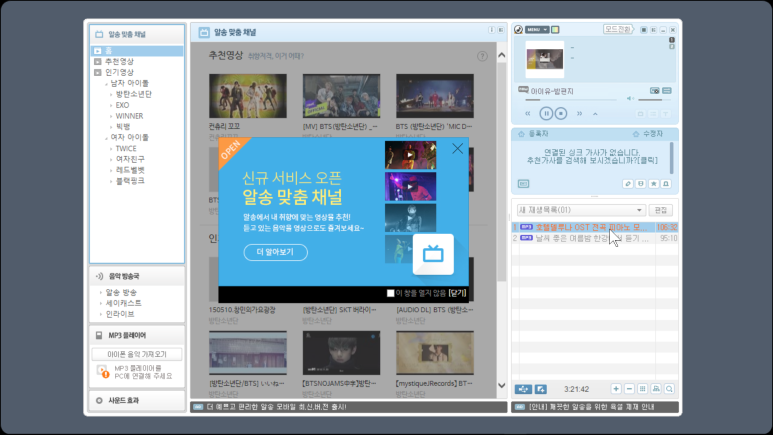Screen dimensions: 773x435
Task: Stop playback with the stop button
Action: click(x=561, y=113)
